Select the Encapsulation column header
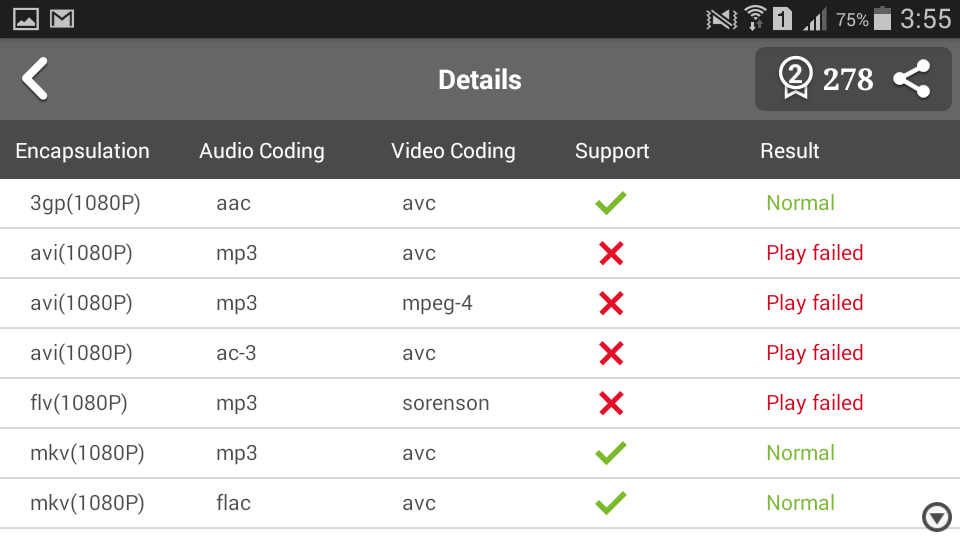960x540 pixels. coord(83,151)
